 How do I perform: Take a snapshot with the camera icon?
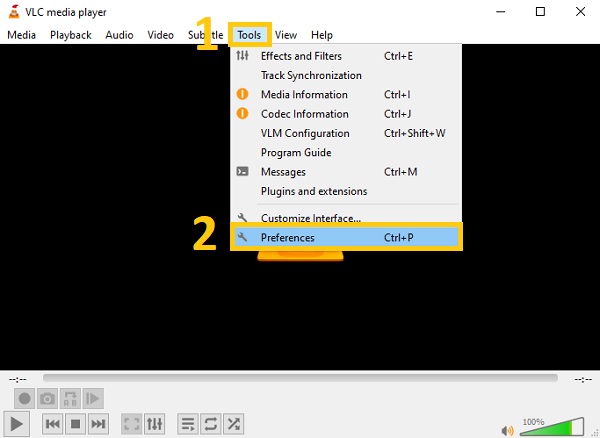tap(47, 399)
